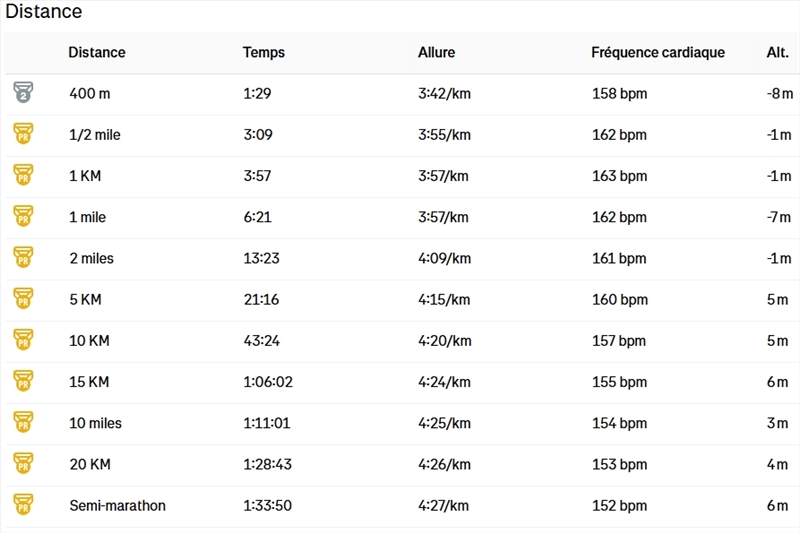Image resolution: width=800 pixels, height=533 pixels.
Task: Click the Fréquence cardiaque column header
Action: click(x=658, y=53)
